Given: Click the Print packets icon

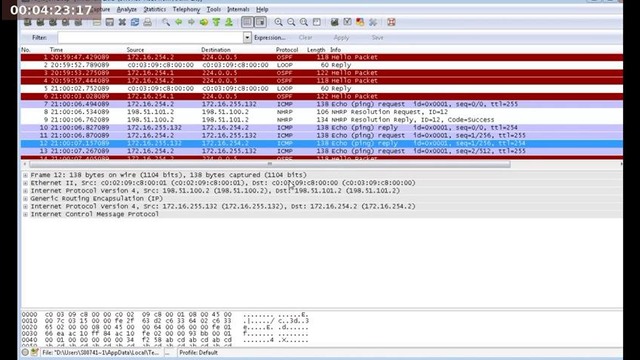Looking at the screenshot, I should pos(147,22).
